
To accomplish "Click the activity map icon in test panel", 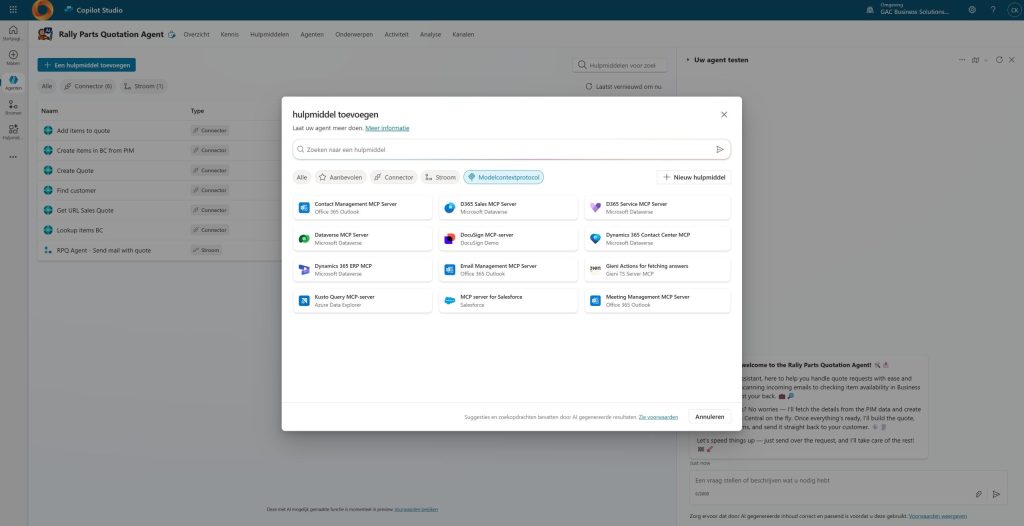I will (x=975, y=60).
